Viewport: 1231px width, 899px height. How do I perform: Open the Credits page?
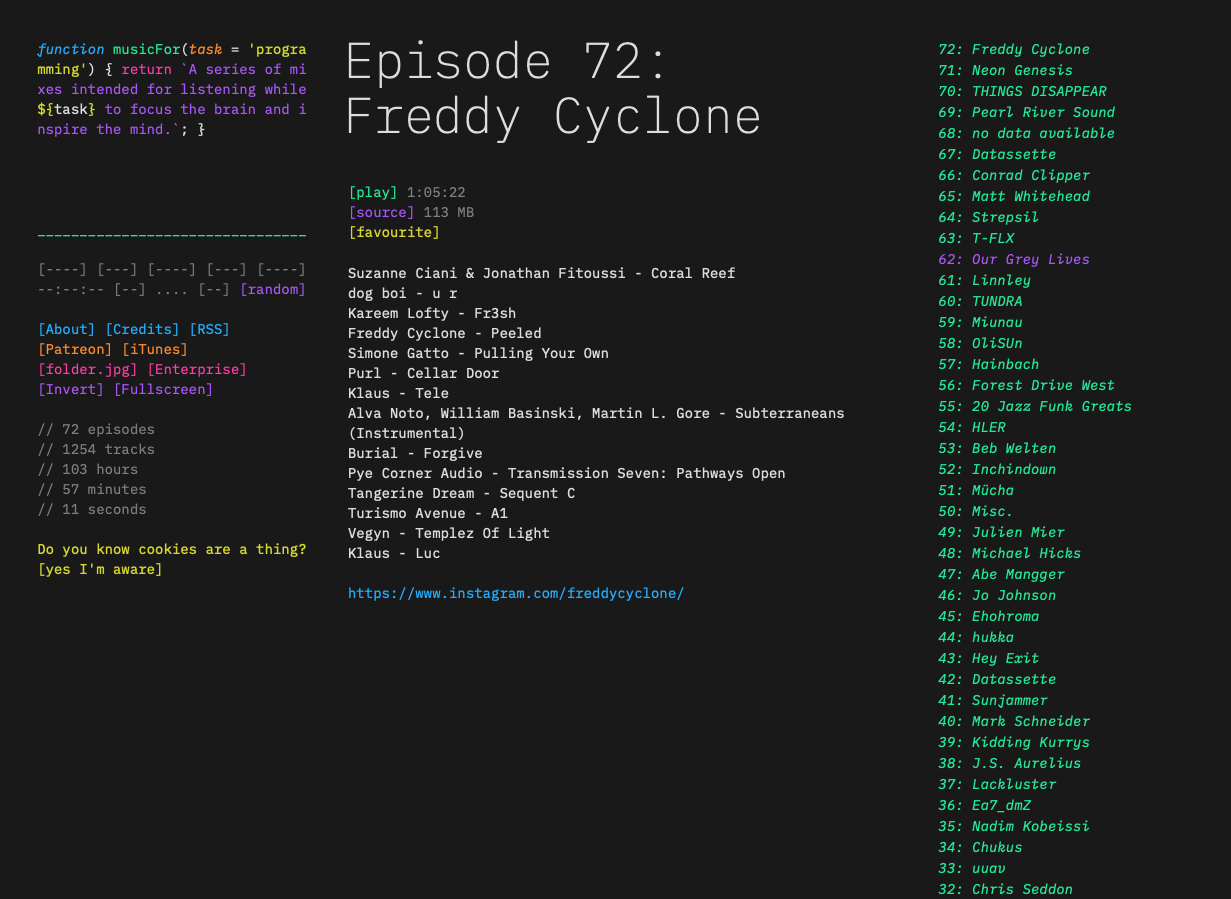pyautogui.click(x=140, y=329)
